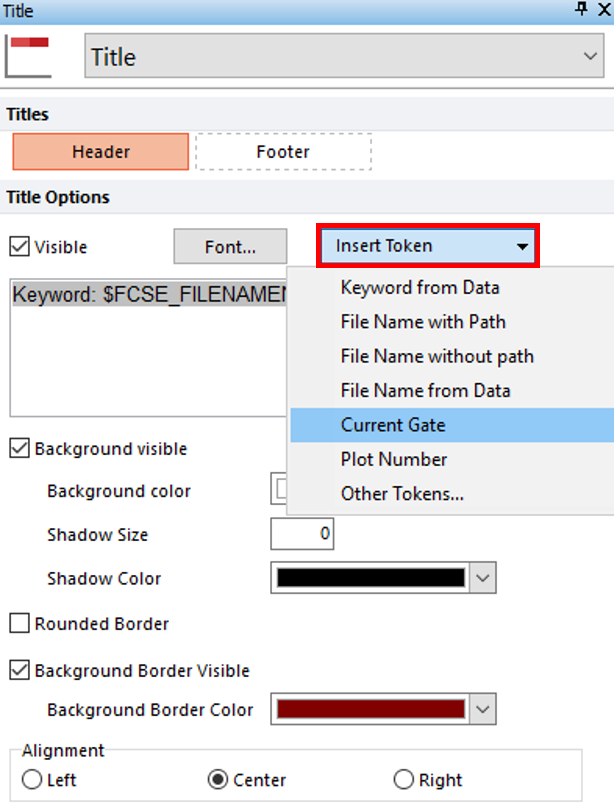
Task: Click the Background Border Color label
Action: (150, 710)
